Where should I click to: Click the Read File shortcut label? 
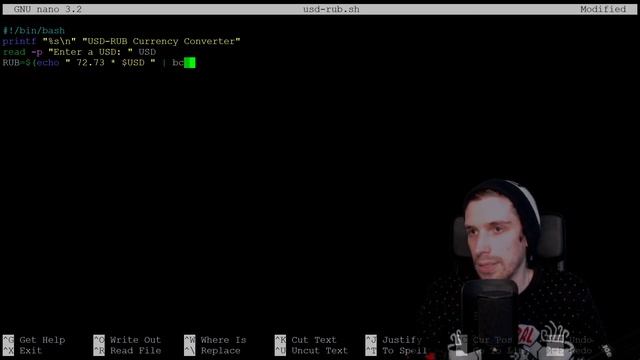point(136,350)
